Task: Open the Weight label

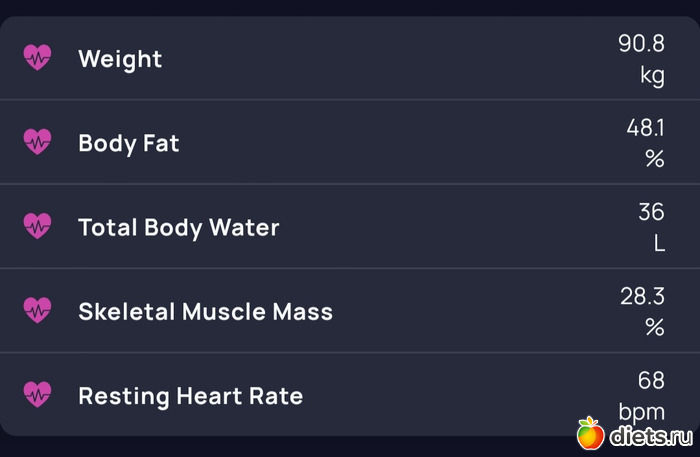Action: pos(120,59)
